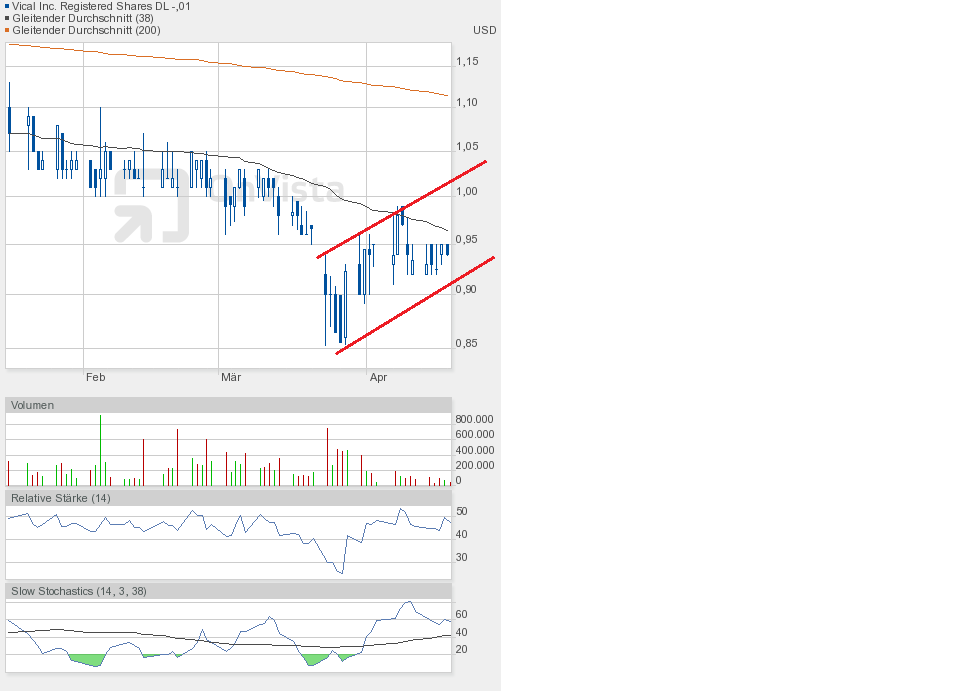The image size is (960, 691).
Task: Click the USD currency label
Action: [484, 30]
